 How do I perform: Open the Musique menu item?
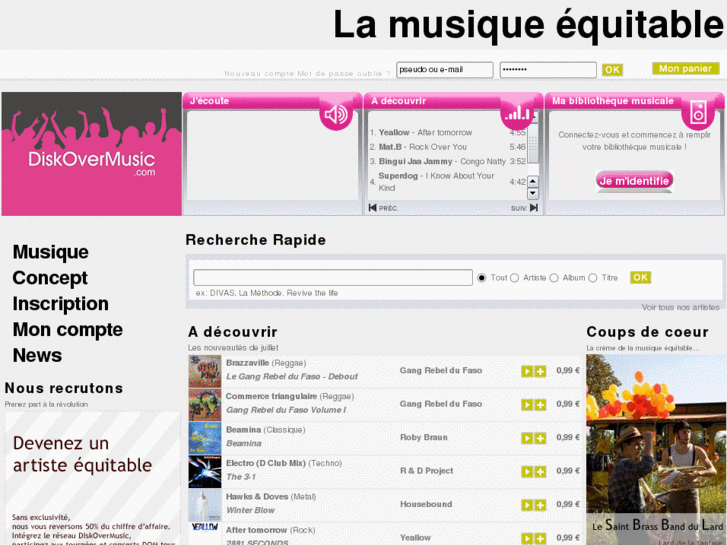tap(51, 252)
